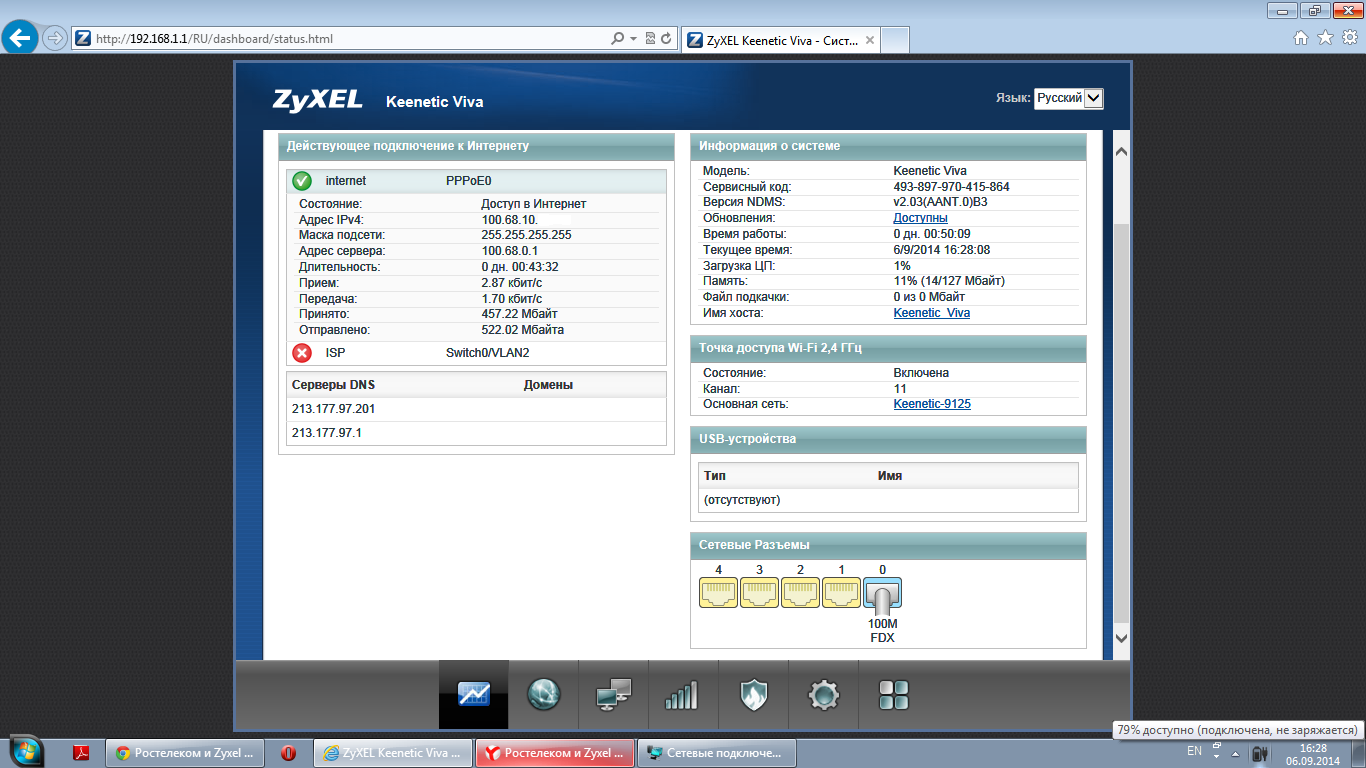Go back with the browser Back arrow
The width and height of the screenshot is (1366, 768).
(x=21, y=38)
